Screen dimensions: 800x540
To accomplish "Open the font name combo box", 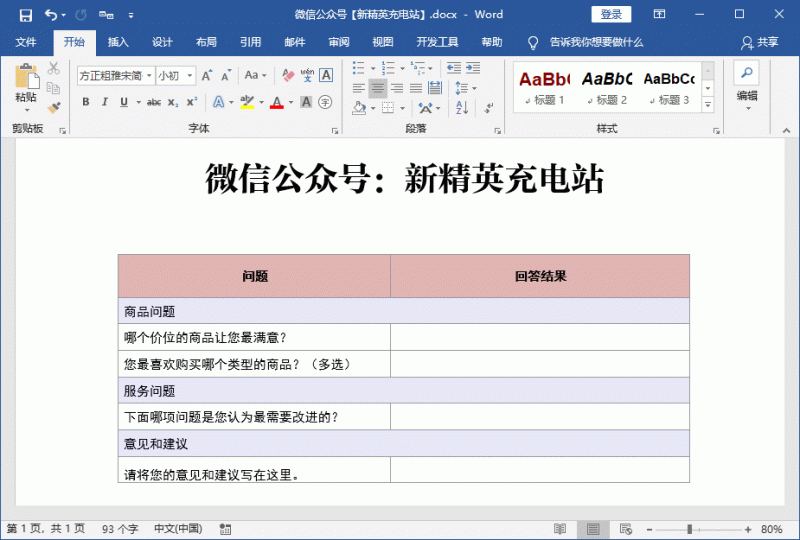I will 115,76.
